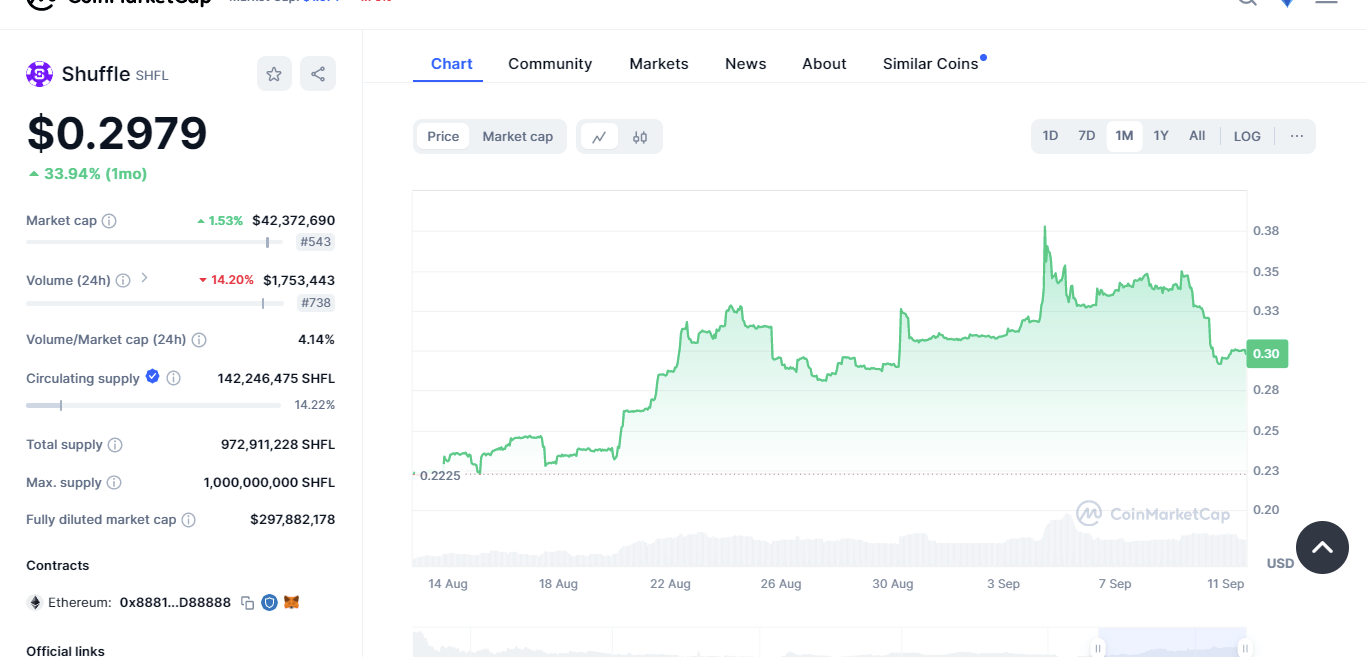Click the $0.2979 price value
This screenshot has width=1366, height=657.
(117, 133)
